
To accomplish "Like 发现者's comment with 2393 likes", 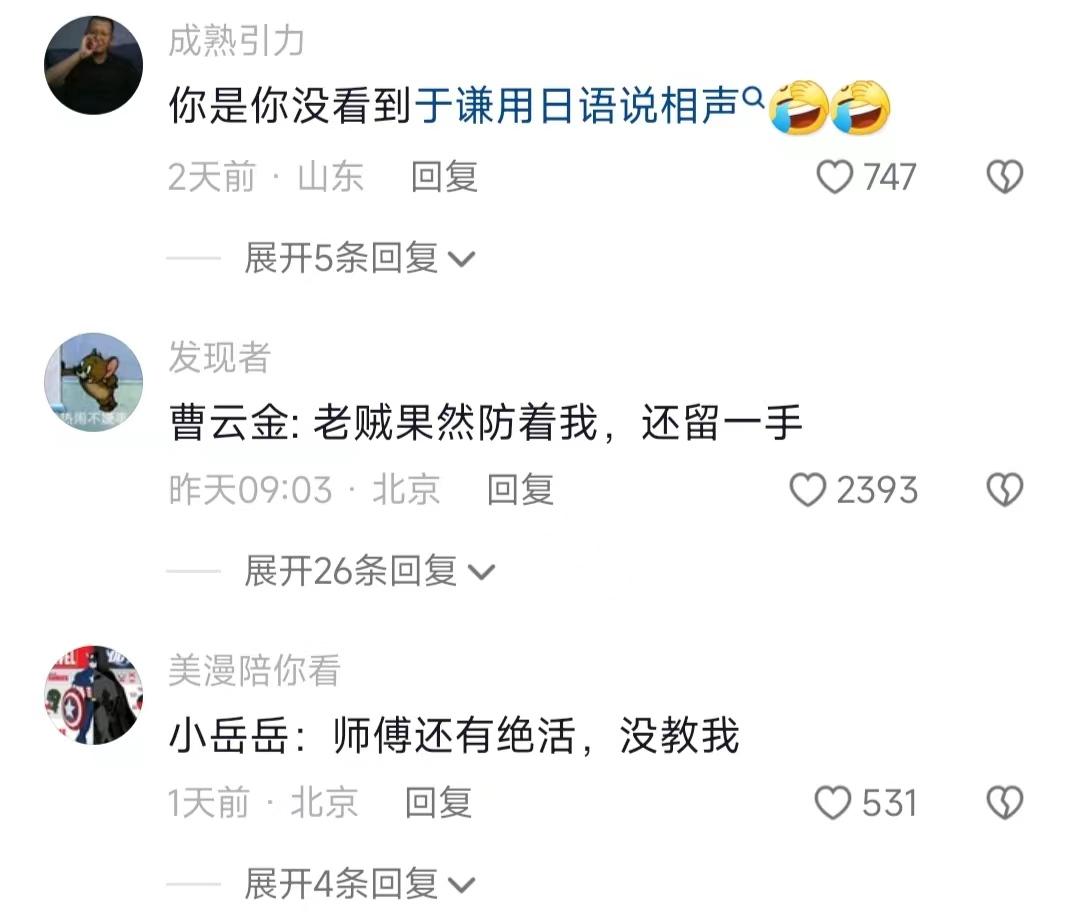I will (807, 490).
